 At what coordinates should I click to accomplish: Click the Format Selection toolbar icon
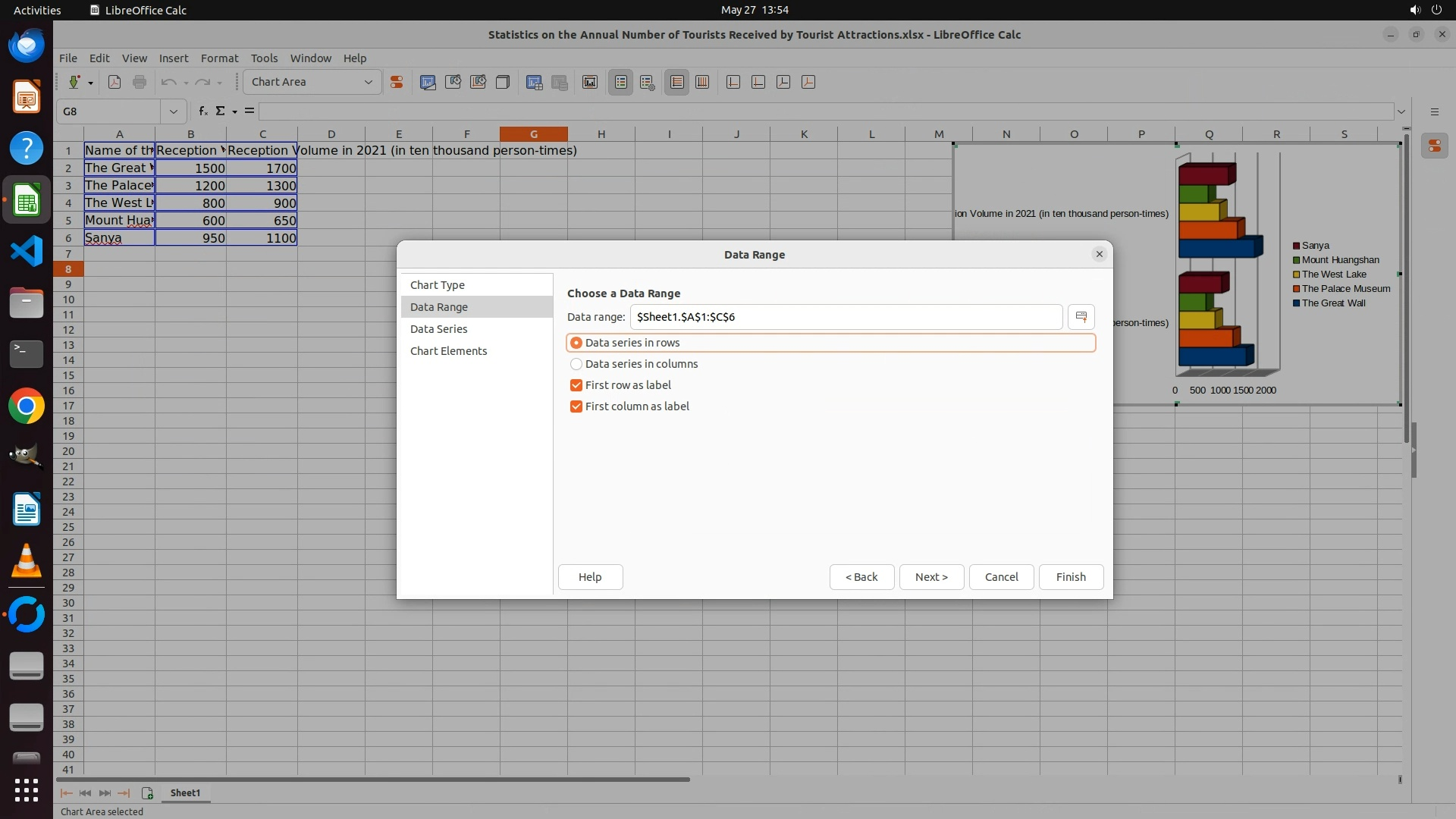coord(396,82)
